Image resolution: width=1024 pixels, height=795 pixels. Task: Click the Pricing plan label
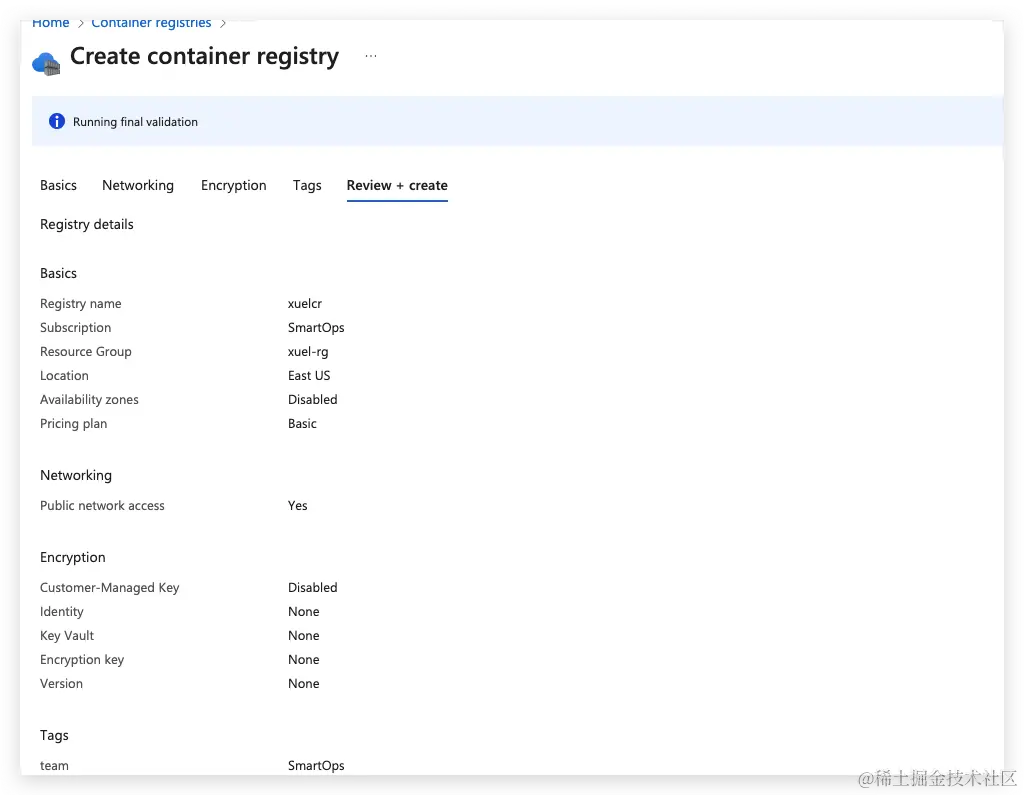[73, 423]
